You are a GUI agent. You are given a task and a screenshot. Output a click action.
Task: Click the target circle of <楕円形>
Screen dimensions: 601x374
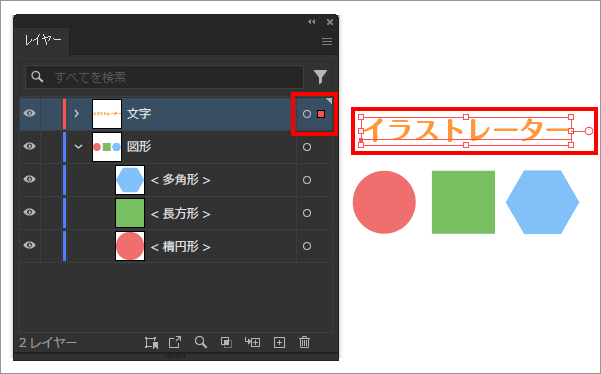tap(307, 246)
